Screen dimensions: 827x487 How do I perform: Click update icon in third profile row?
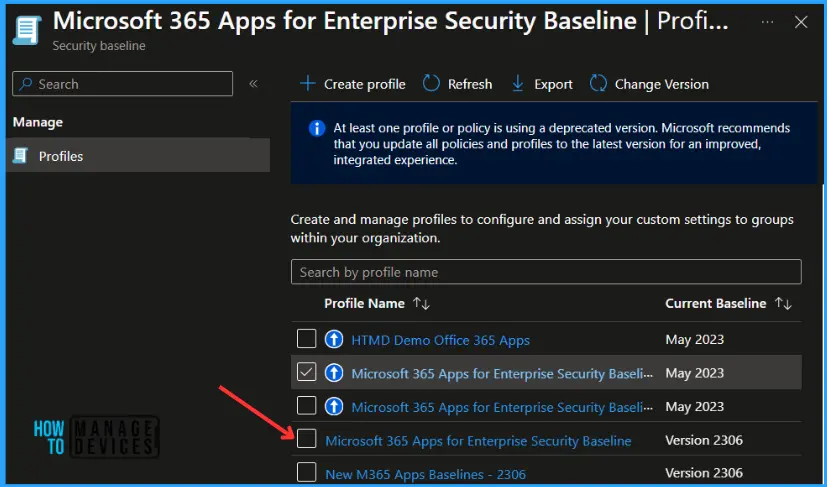(334, 406)
